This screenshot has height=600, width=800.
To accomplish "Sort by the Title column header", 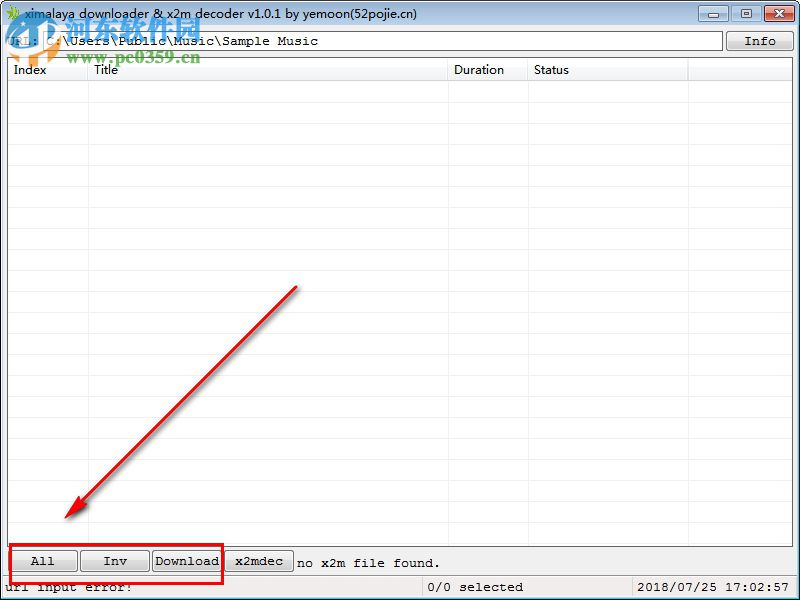I will pos(268,70).
